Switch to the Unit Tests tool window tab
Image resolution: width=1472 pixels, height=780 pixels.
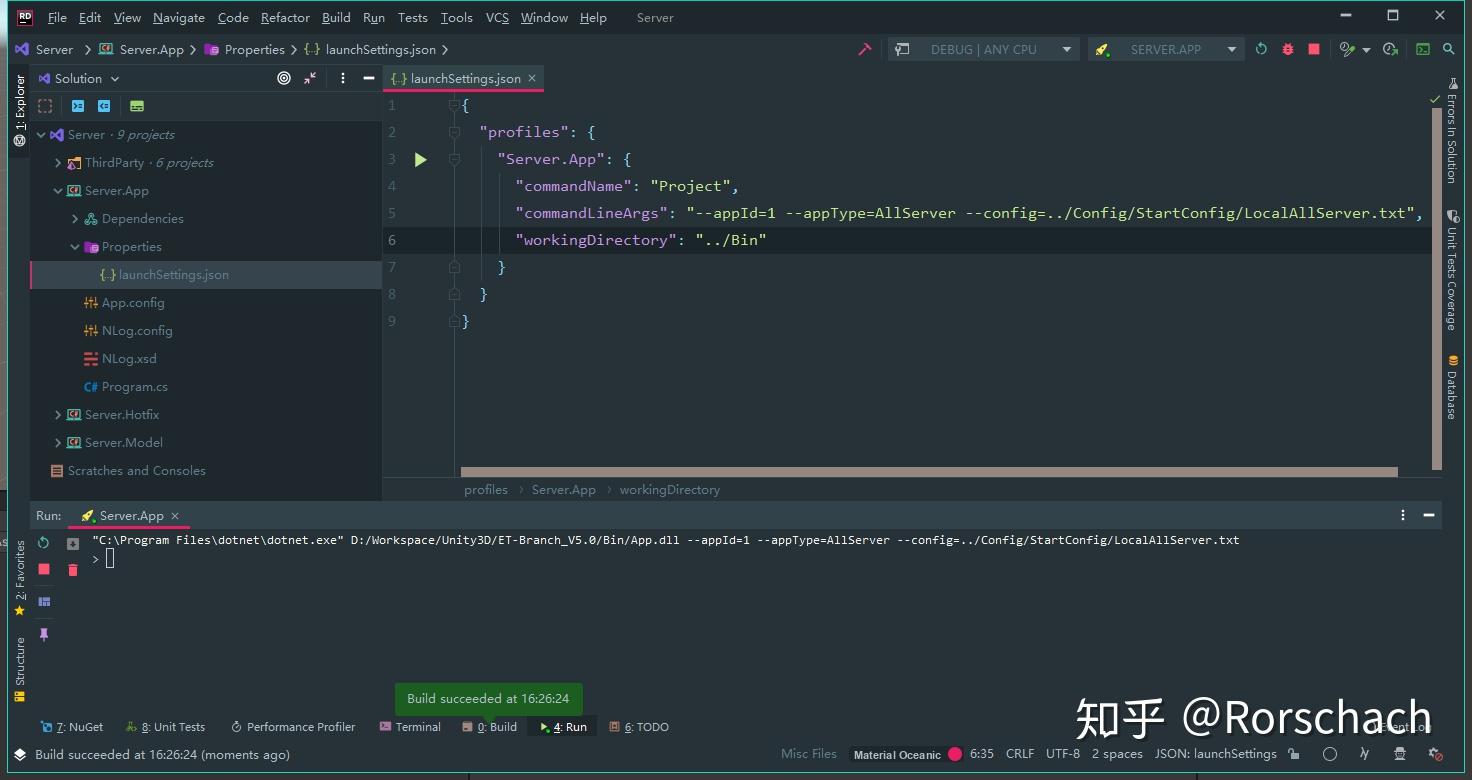(x=166, y=726)
